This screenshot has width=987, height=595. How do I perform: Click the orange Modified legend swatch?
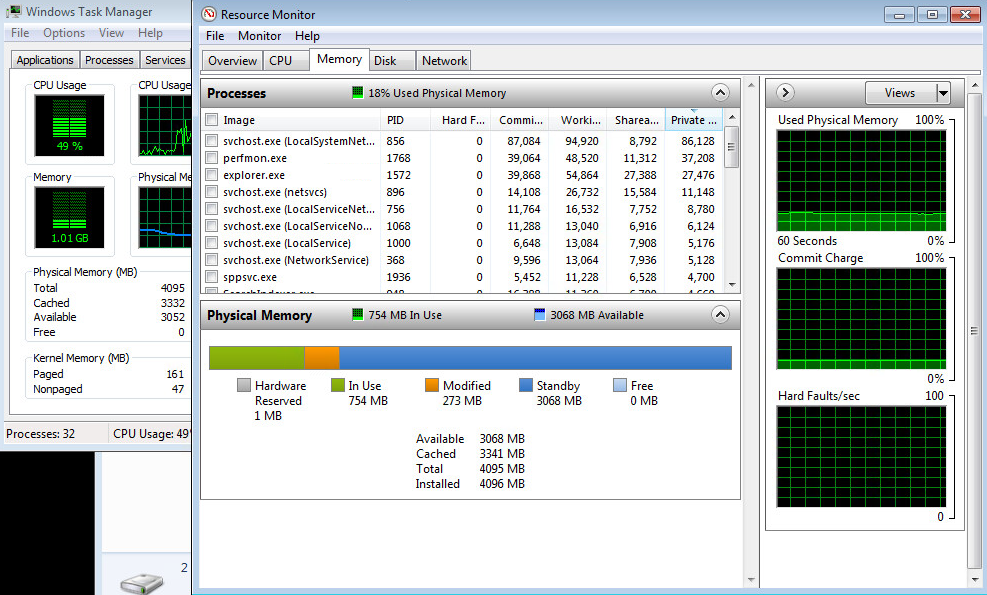[432, 385]
